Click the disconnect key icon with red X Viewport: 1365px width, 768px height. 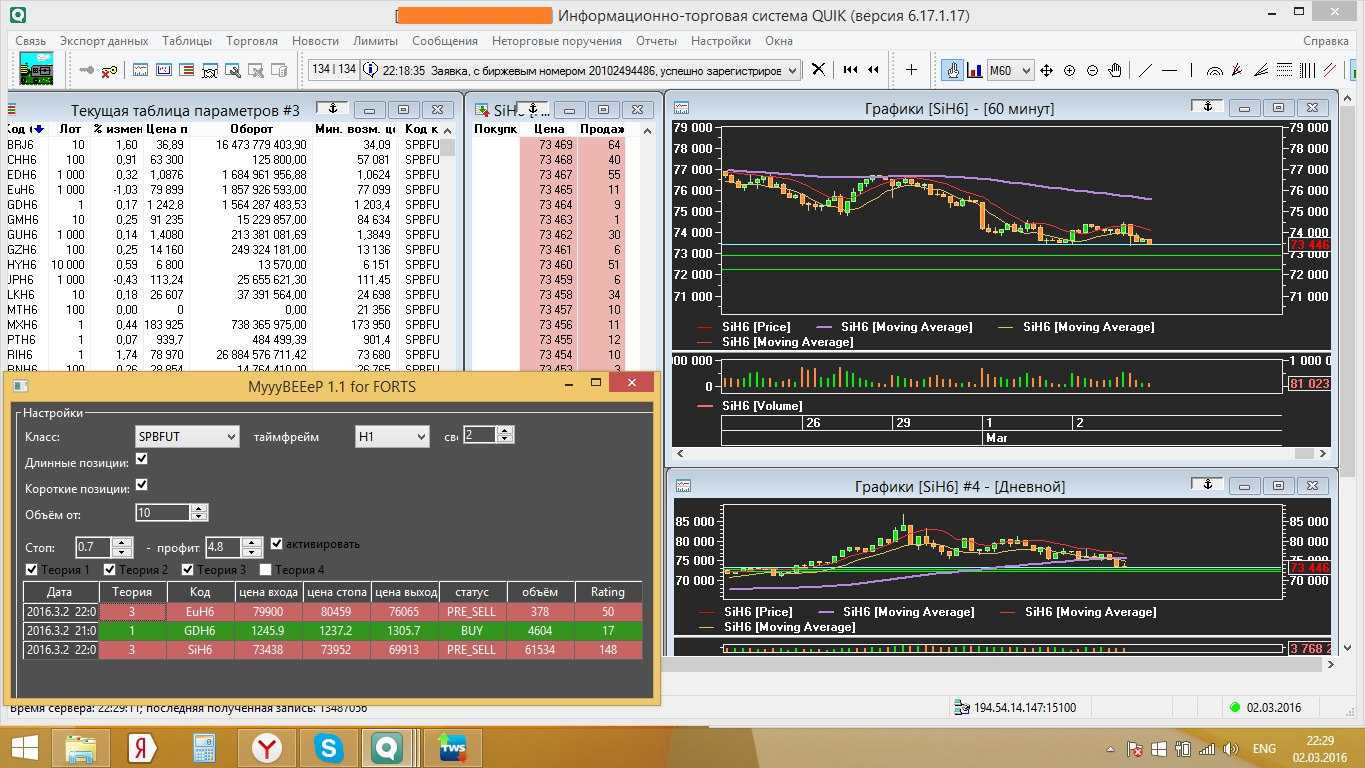point(110,70)
